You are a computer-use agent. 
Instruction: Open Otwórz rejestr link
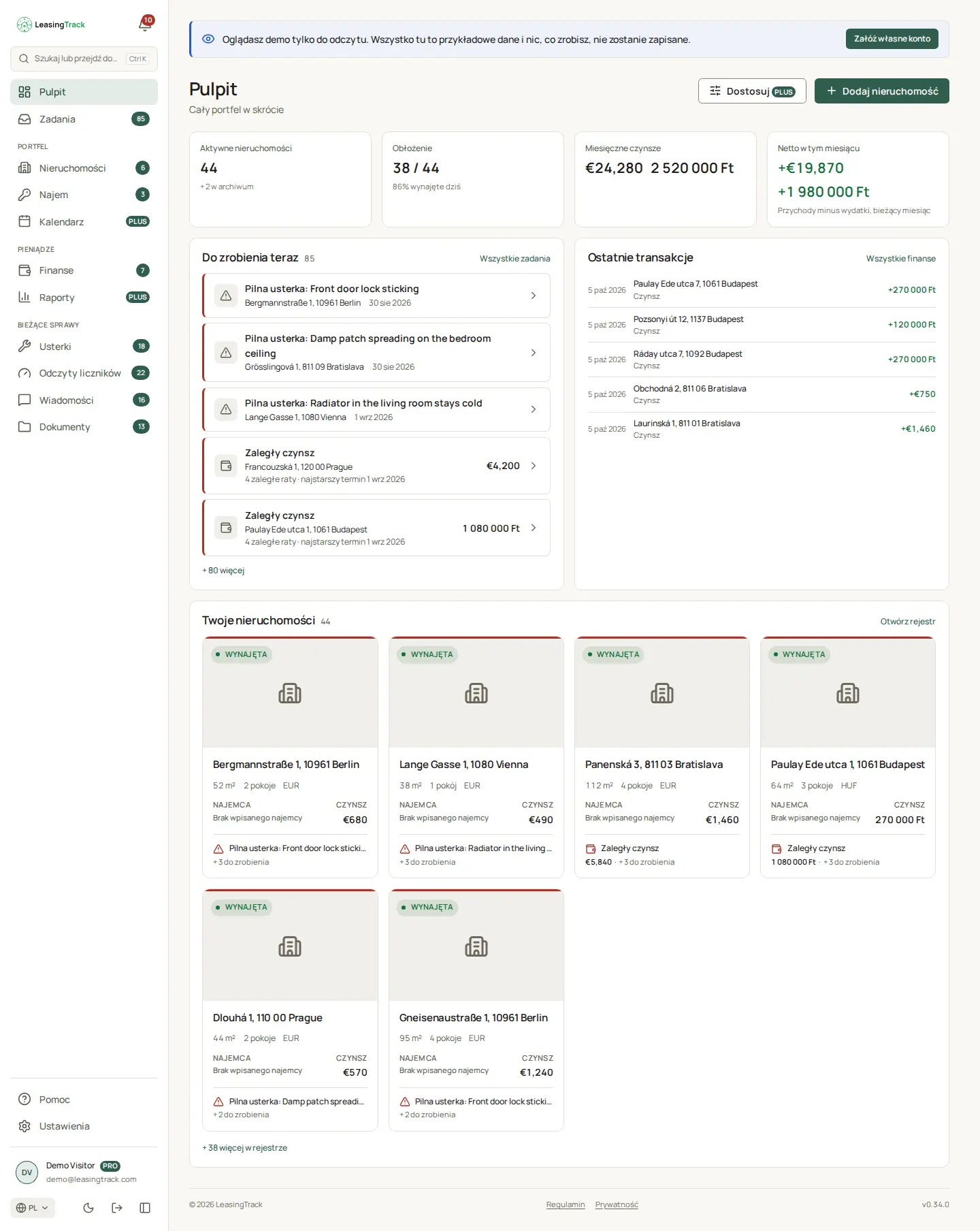907,622
